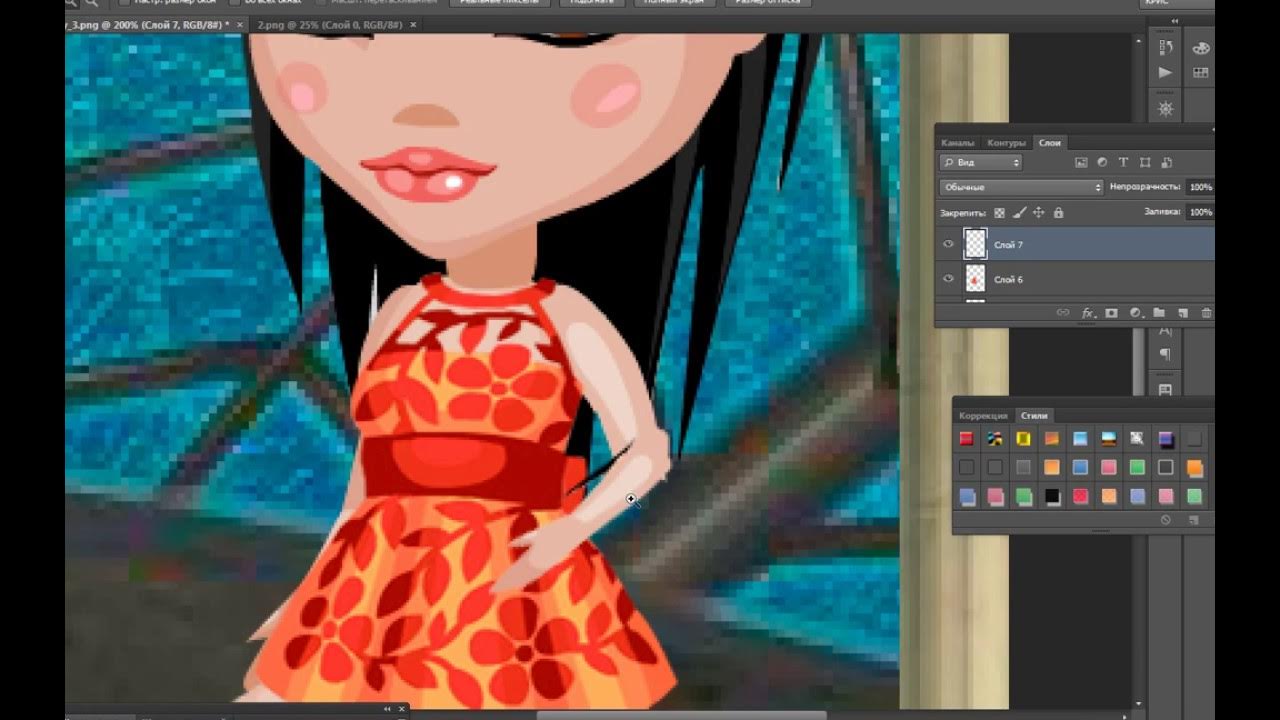Apply the red glossy style swatch
The image size is (1280, 720).
click(x=966, y=438)
